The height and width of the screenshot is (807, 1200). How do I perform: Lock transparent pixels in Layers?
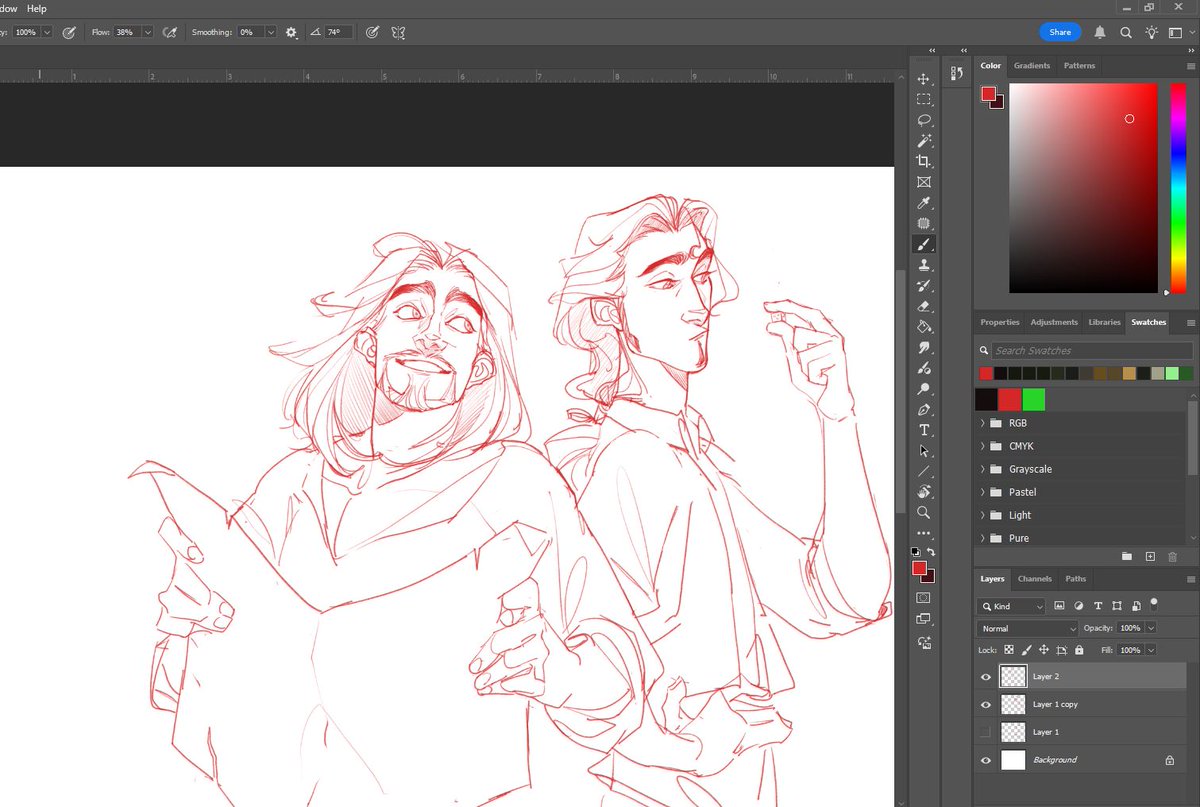[x=1009, y=650]
